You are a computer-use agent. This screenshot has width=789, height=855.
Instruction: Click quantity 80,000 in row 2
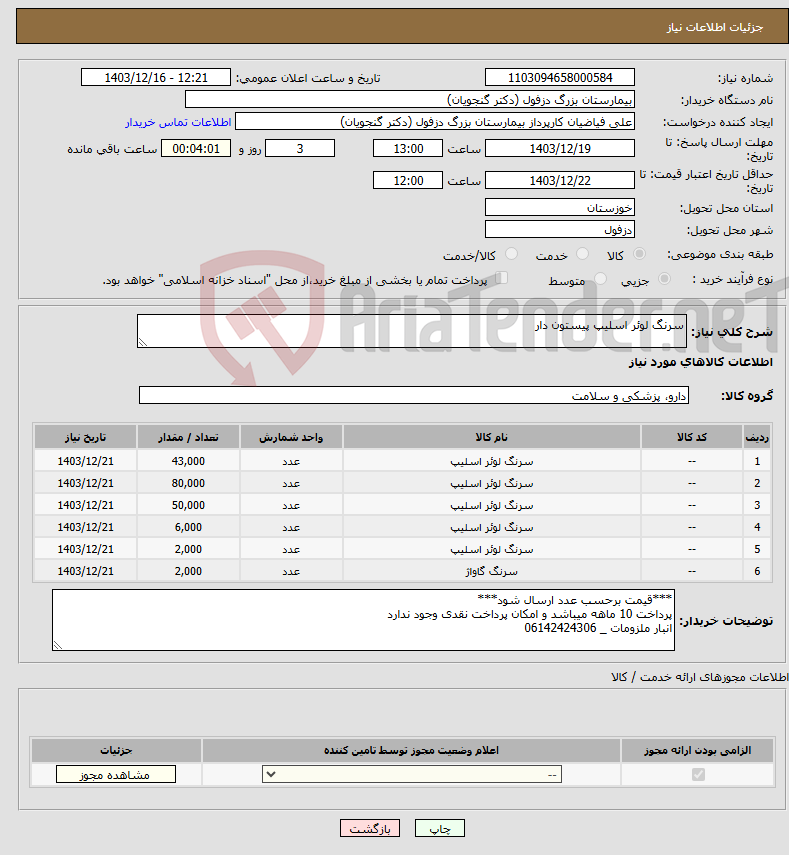(188, 483)
